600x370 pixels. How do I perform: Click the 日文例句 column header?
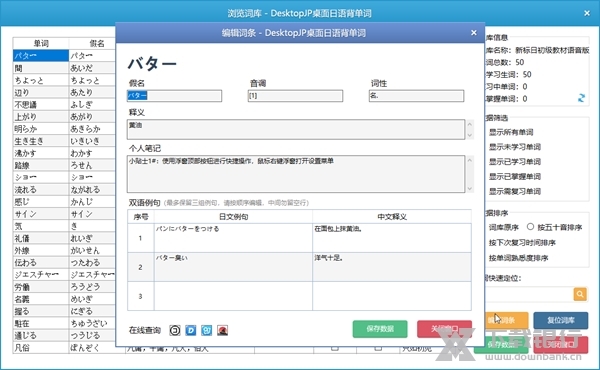click(x=233, y=217)
